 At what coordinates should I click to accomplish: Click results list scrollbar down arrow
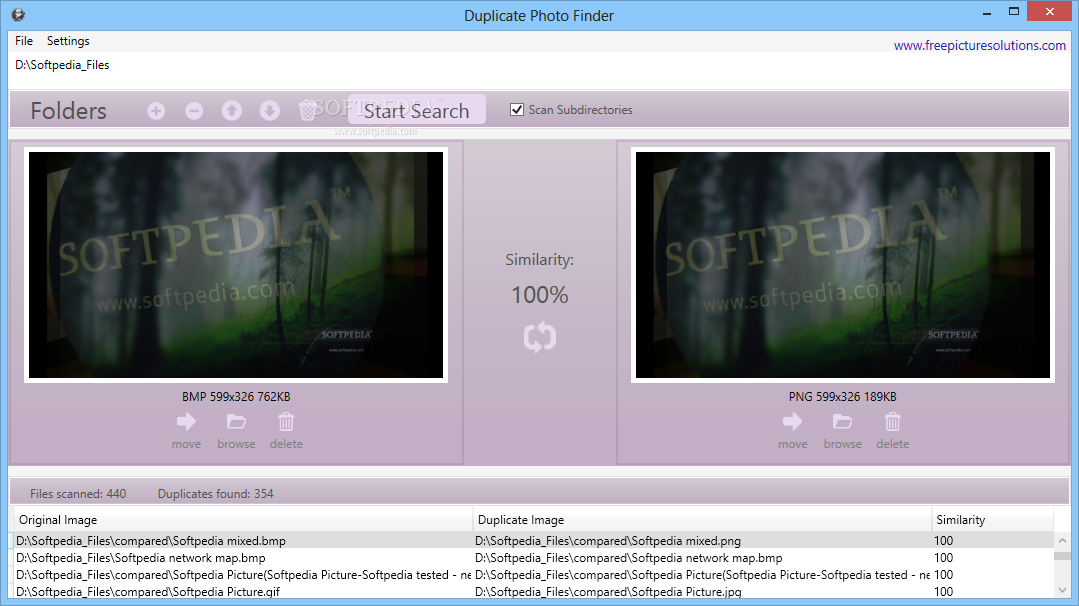(1062, 590)
